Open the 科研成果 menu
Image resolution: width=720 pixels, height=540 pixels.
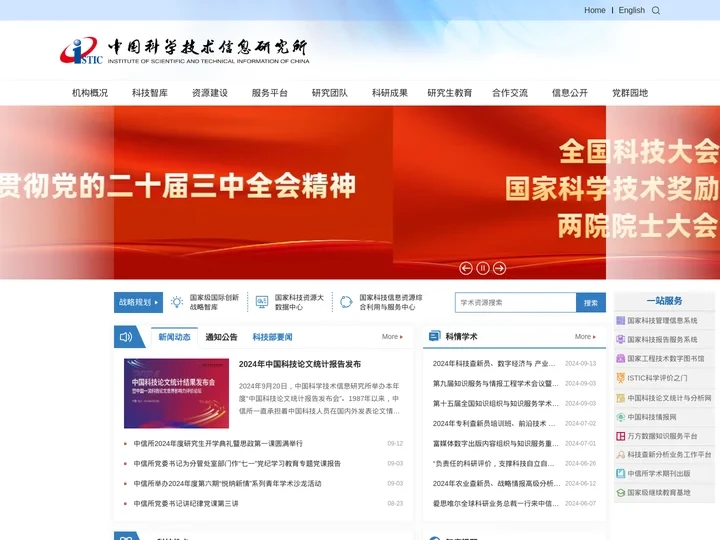pos(390,93)
